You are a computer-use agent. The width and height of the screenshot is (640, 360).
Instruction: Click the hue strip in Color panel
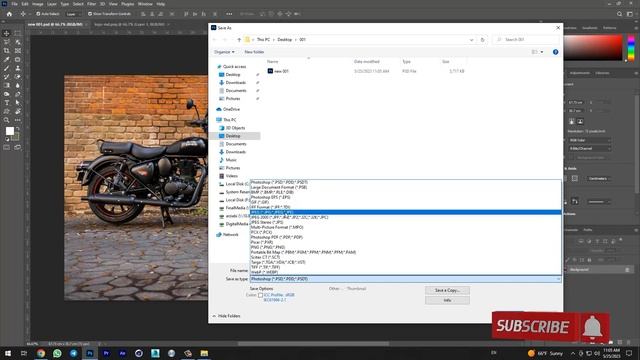click(x=631, y=47)
